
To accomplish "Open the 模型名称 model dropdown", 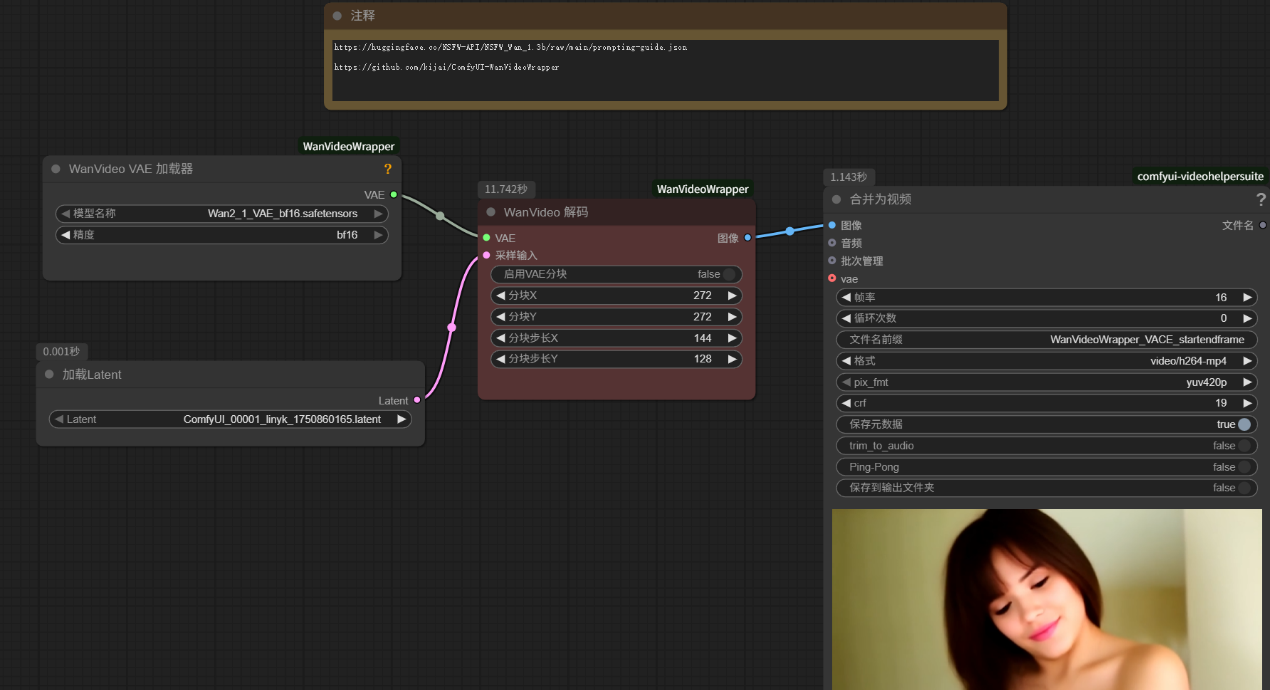I will [221, 213].
